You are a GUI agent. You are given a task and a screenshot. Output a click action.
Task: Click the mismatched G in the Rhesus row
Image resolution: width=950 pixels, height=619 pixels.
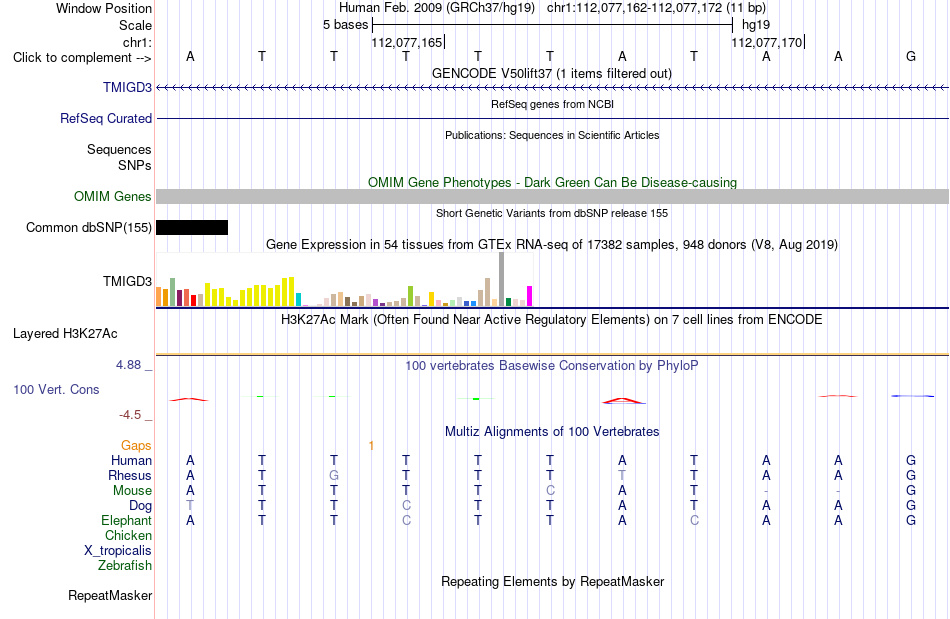pos(334,475)
